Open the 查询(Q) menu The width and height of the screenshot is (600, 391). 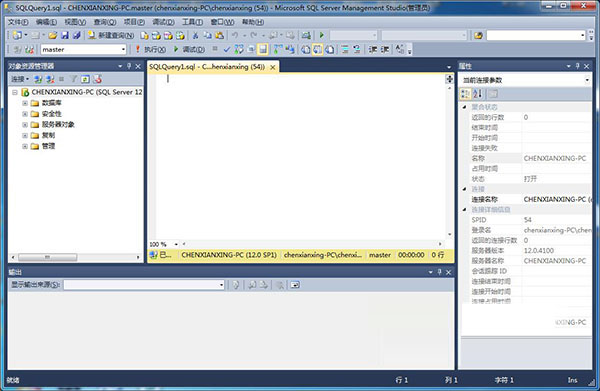[x=105, y=22]
